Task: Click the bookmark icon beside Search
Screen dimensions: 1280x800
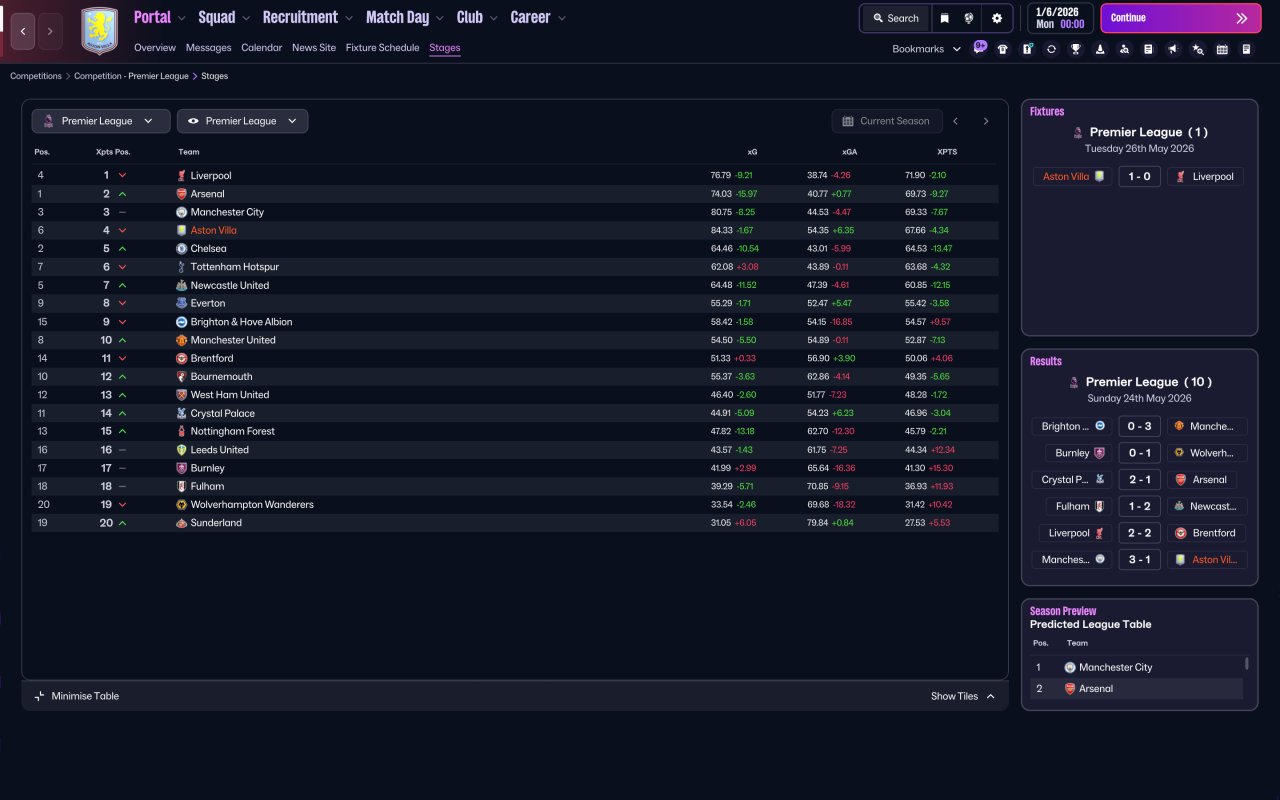Action: (944, 18)
